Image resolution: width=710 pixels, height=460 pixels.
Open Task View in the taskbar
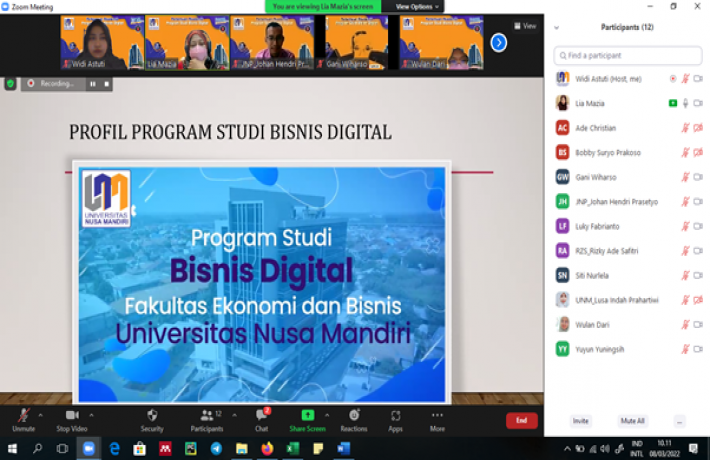coord(62,449)
